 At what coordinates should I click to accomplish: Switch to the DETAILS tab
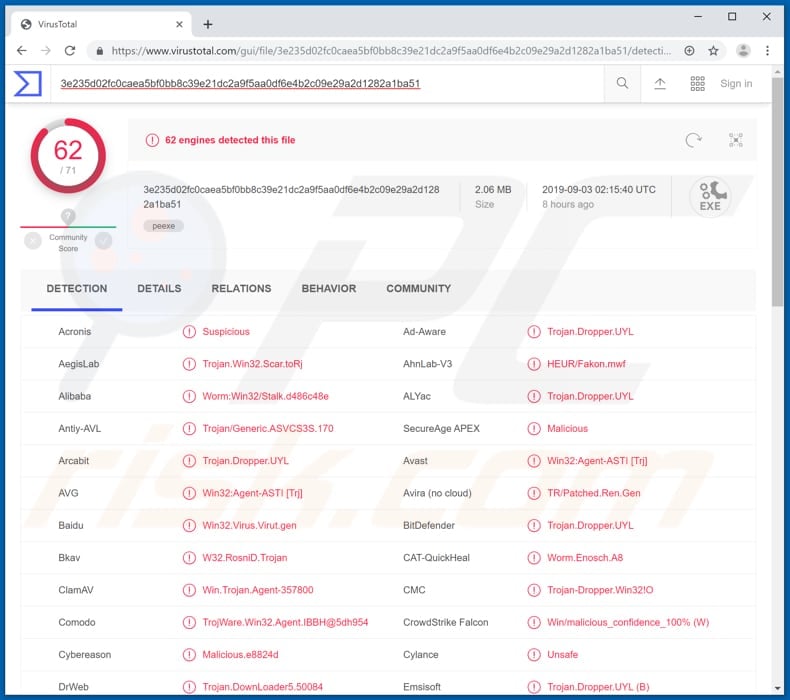[x=159, y=288]
